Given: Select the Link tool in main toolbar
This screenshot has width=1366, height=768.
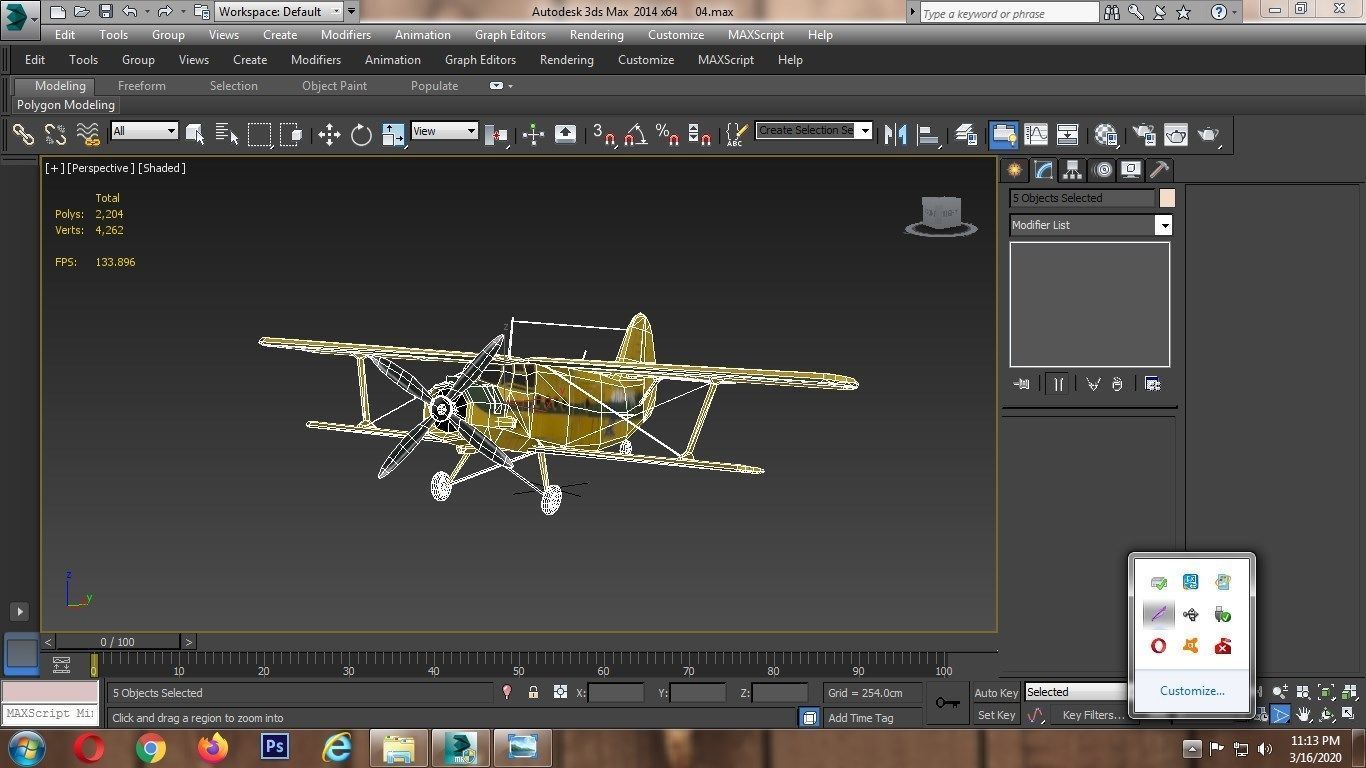Looking at the screenshot, I should [x=23, y=134].
